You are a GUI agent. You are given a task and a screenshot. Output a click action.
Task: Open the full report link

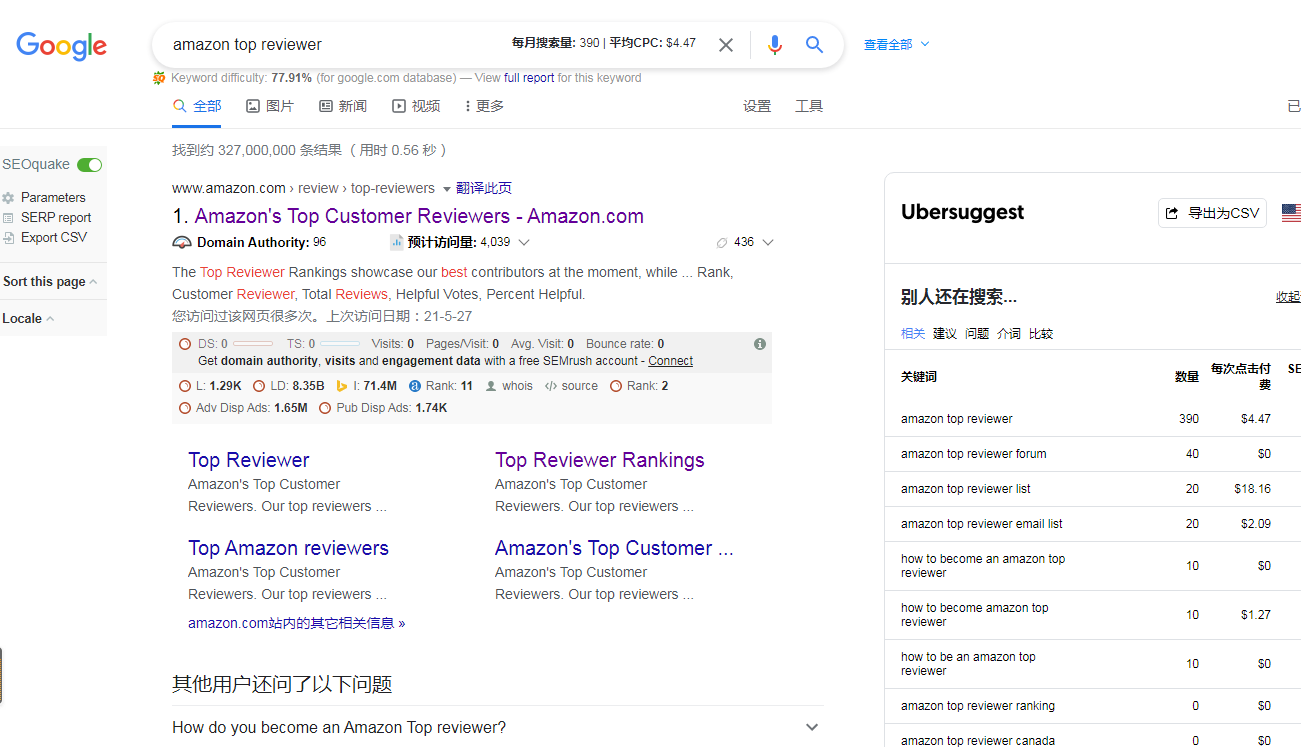[x=529, y=78]
